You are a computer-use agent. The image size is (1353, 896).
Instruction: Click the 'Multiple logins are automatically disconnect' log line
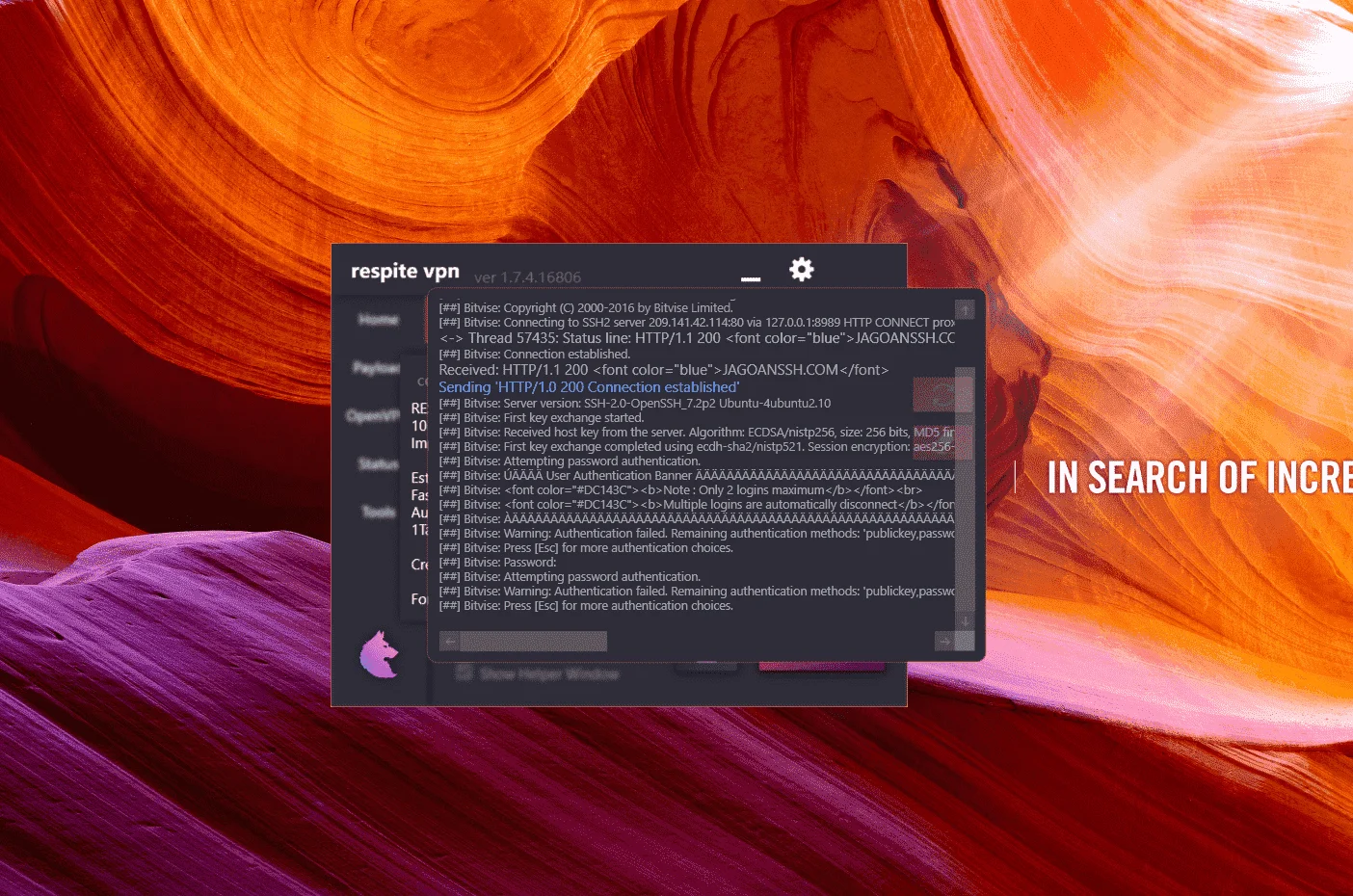(x=697, y=505)
